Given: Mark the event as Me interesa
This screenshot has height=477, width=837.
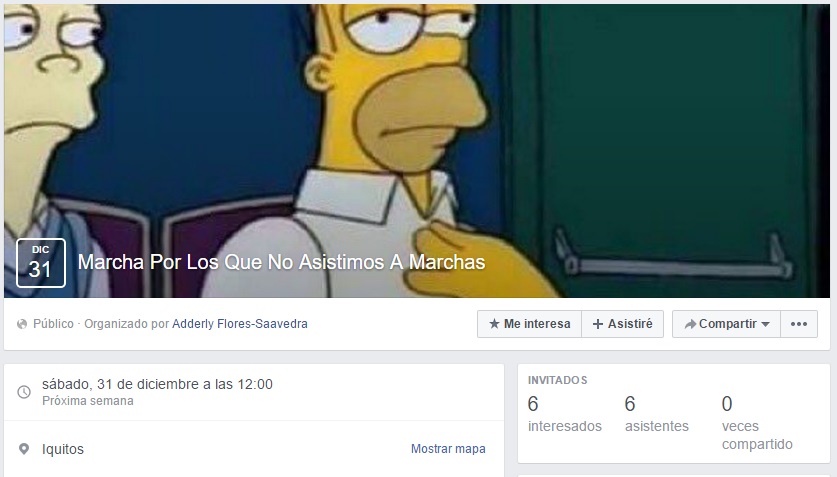Looking at the screenshot, I should [529, 324].
